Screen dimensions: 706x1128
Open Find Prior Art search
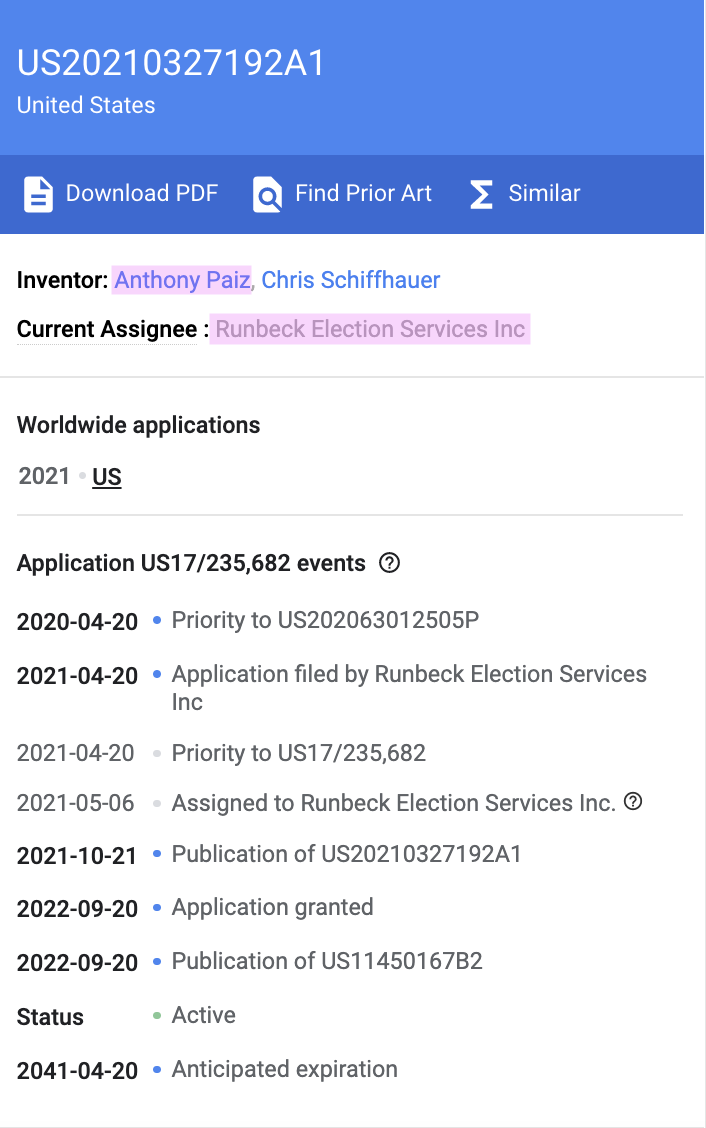pyautogui.click(x=363, y=193)
